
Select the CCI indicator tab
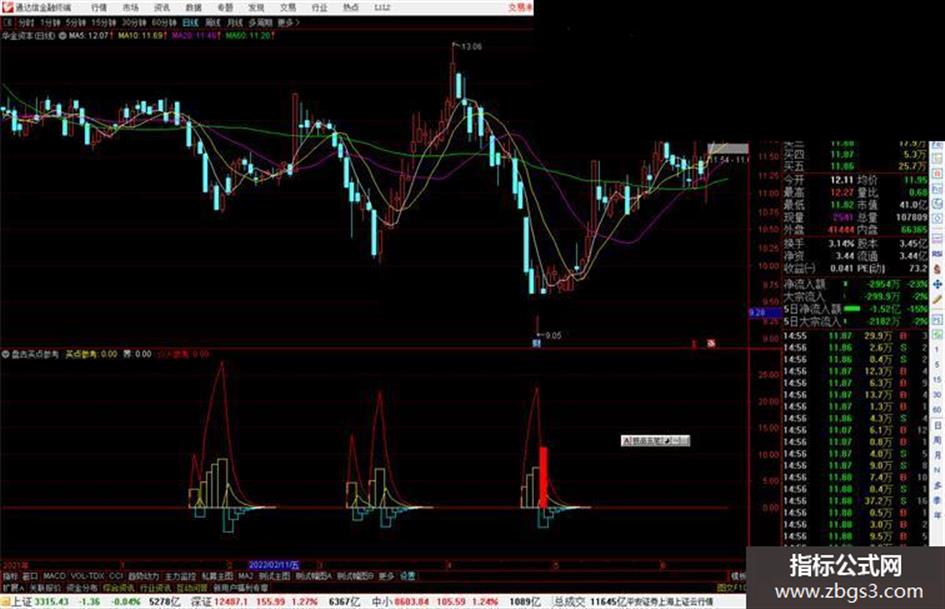(x=116, y=576)
